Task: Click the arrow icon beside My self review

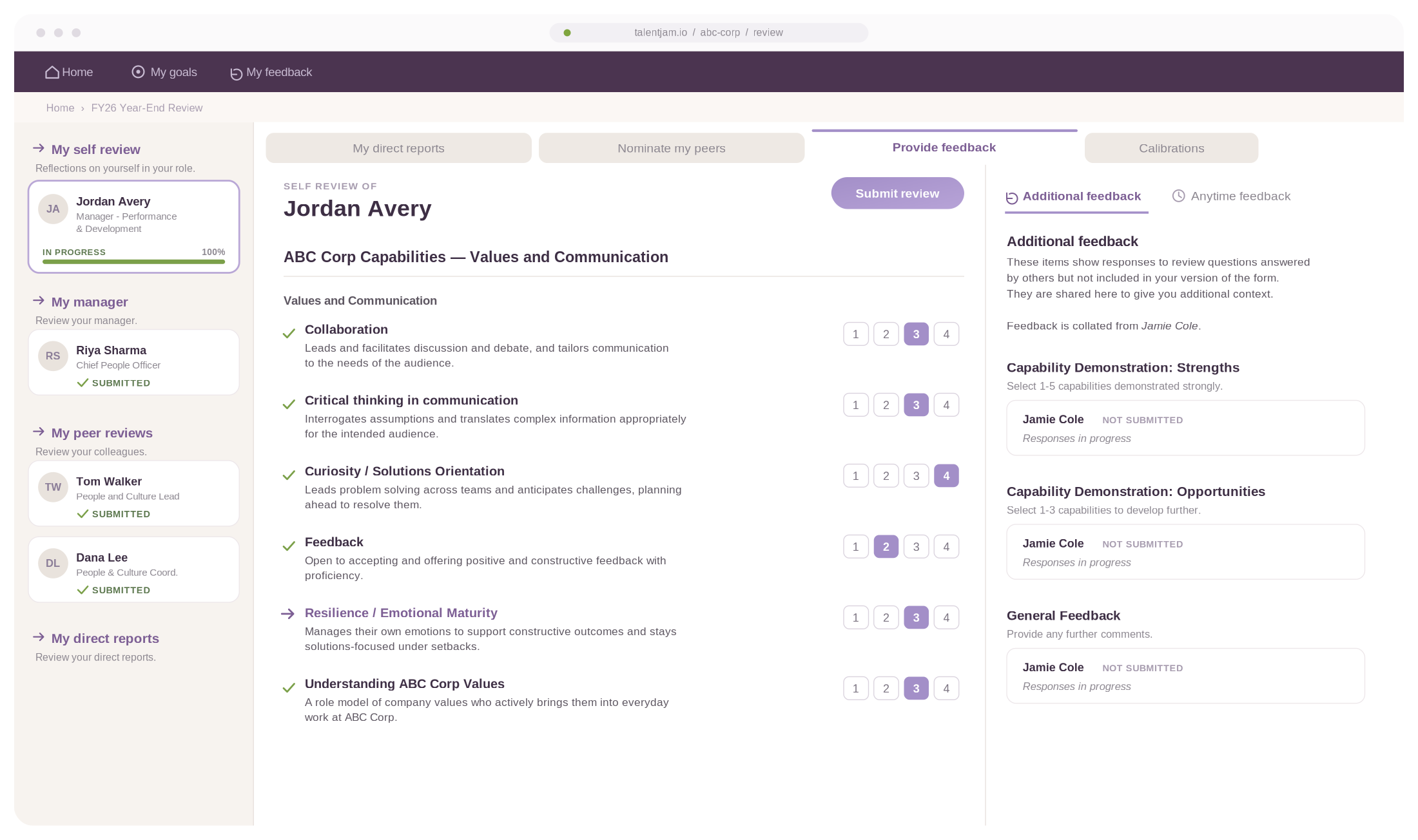Action: point(39,148)
